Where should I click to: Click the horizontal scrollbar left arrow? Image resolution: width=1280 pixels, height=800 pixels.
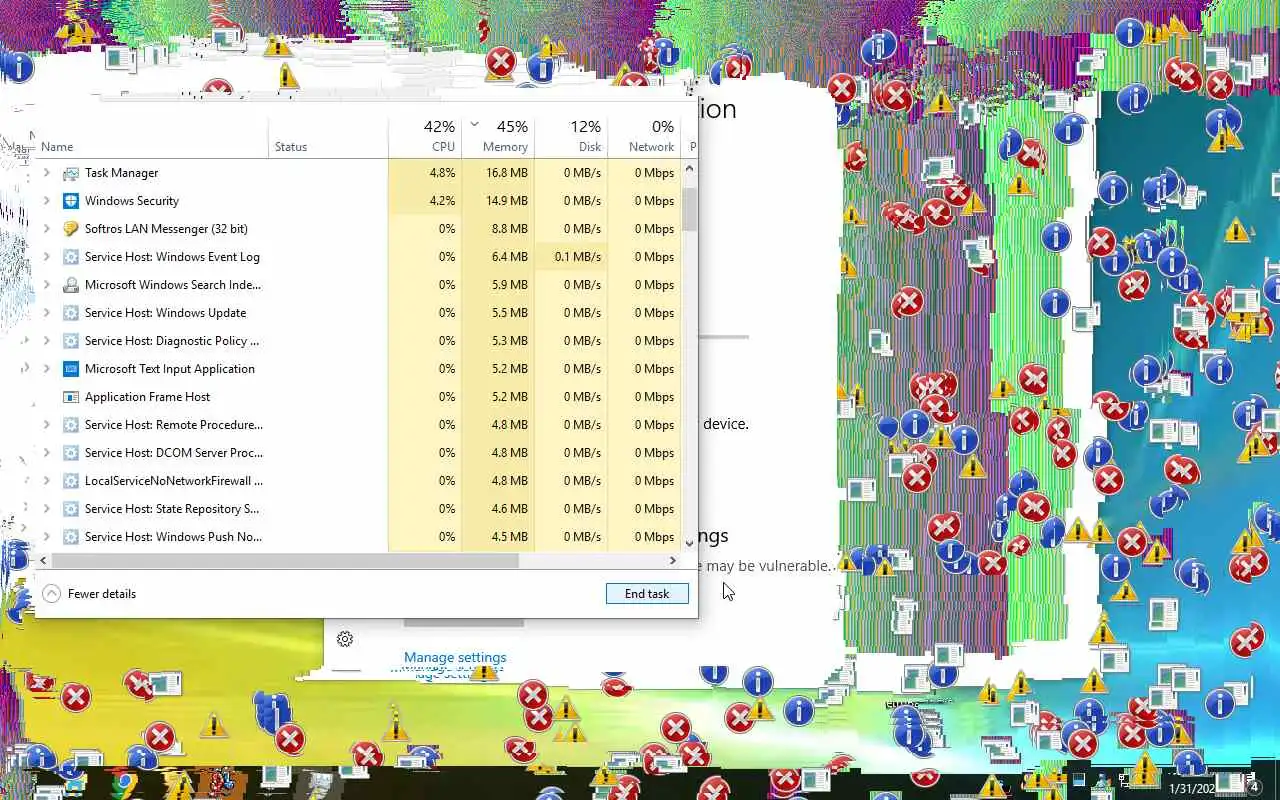(44, 561)
